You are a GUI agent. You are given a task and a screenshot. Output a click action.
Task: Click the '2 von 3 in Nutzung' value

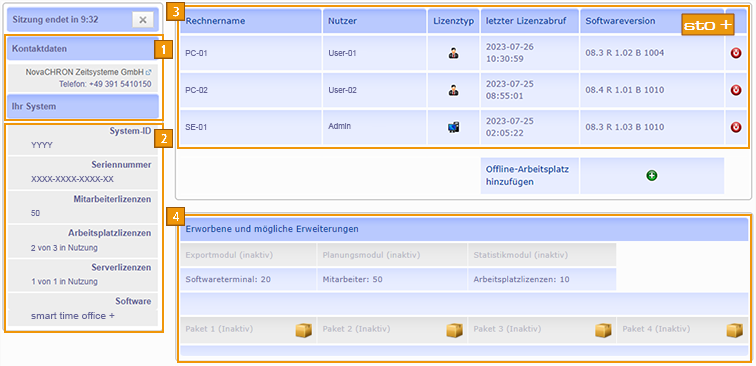[x=64, y=248]
